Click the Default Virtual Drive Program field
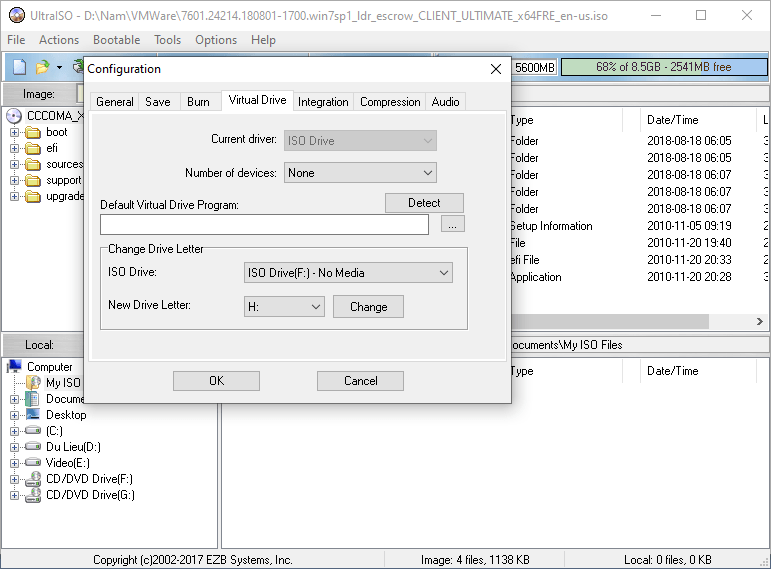The height and width of the screenshot is (569, 771). pos(265,225)
